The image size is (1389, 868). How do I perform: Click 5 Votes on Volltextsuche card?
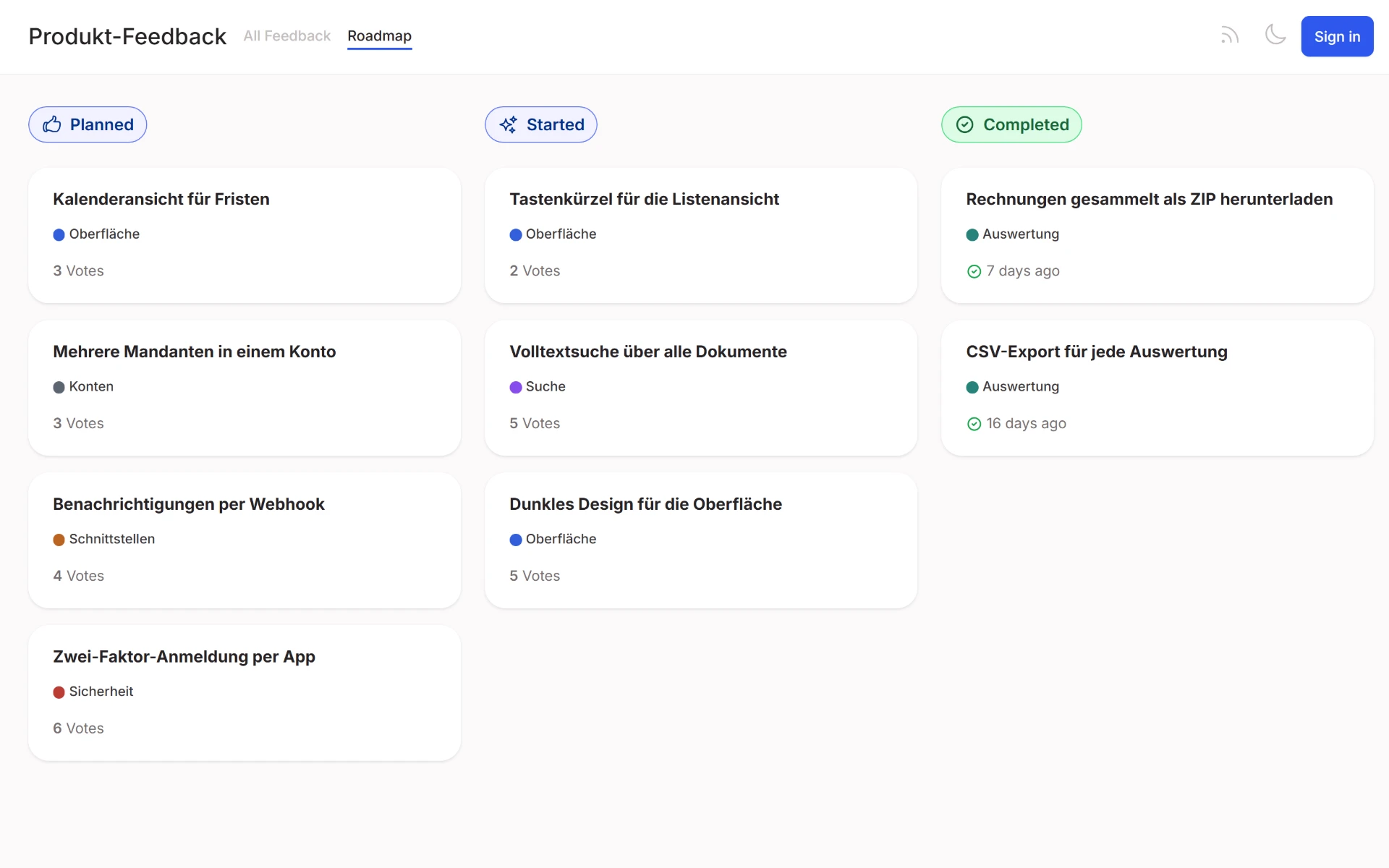pos(535,423)
